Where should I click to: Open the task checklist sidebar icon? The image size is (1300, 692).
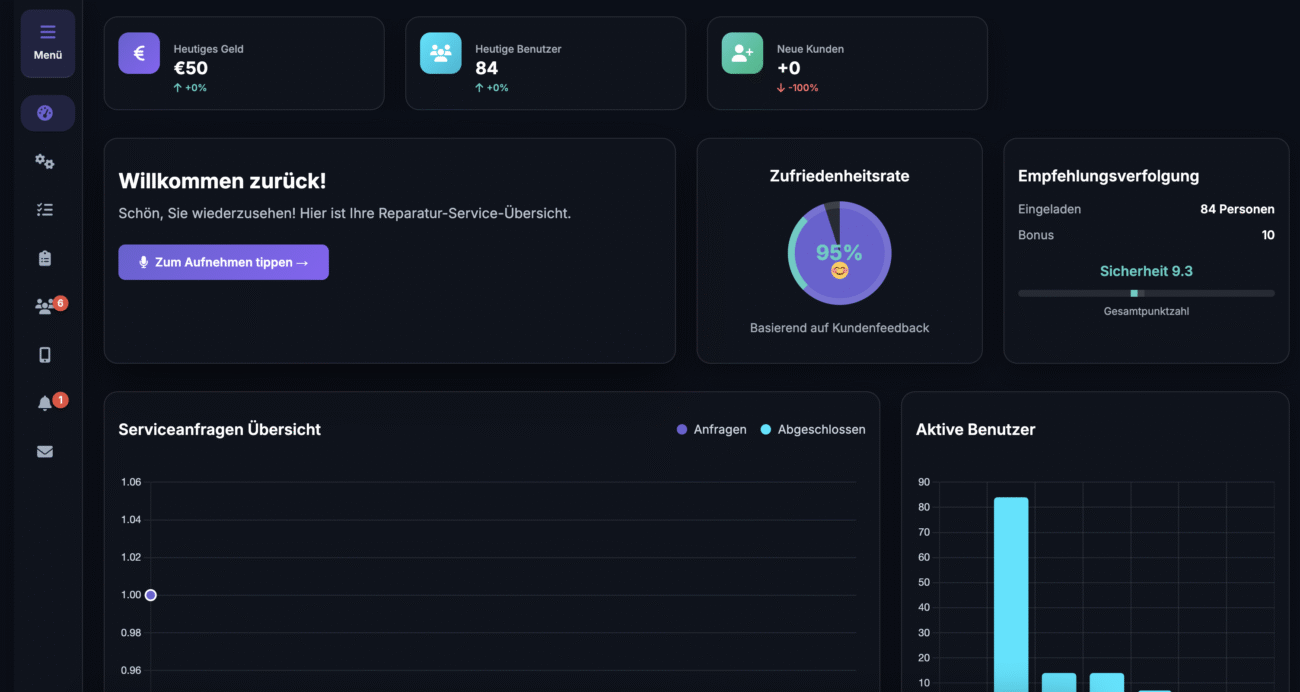[45, 210]
